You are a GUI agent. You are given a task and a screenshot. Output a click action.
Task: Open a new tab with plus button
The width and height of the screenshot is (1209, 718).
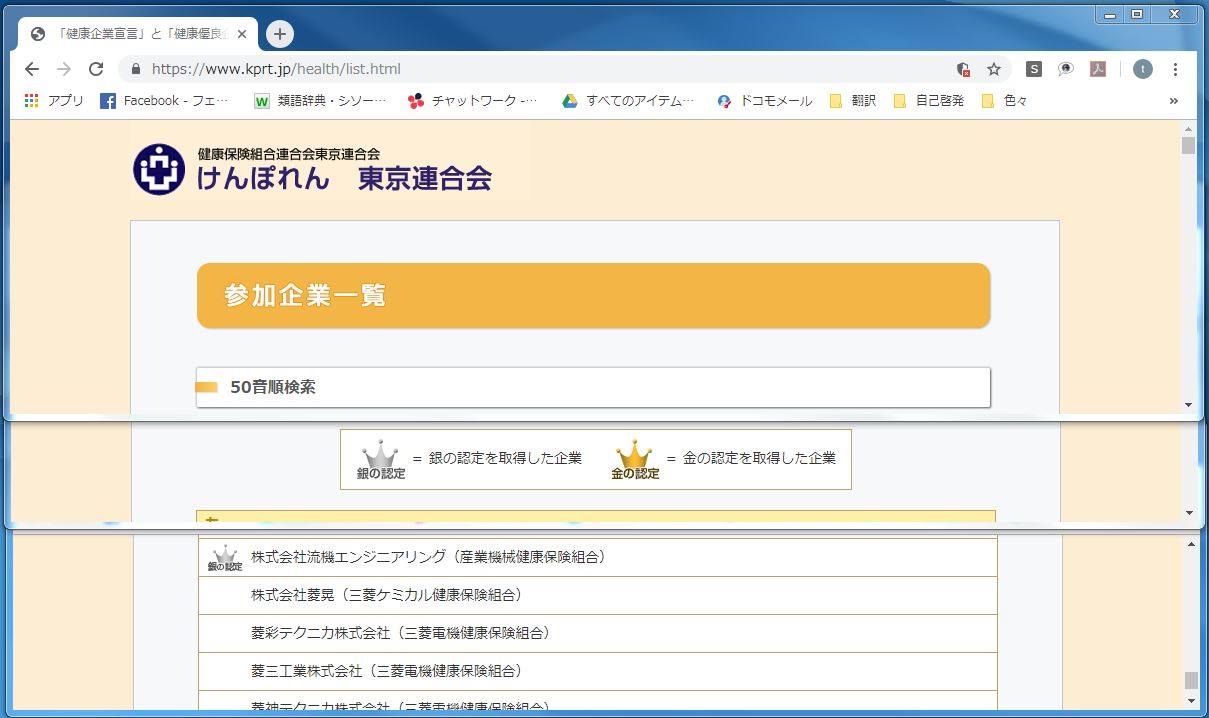coord(279,34)
